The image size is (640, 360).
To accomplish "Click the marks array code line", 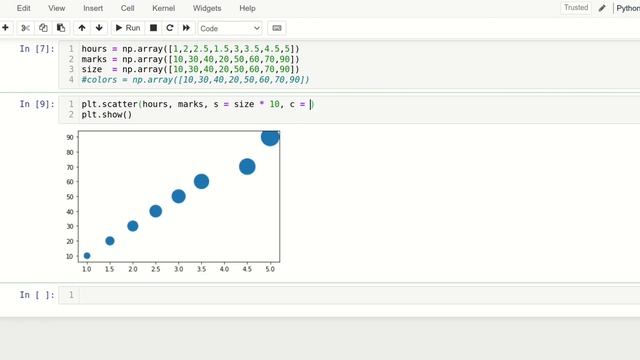I will [190, 59].
